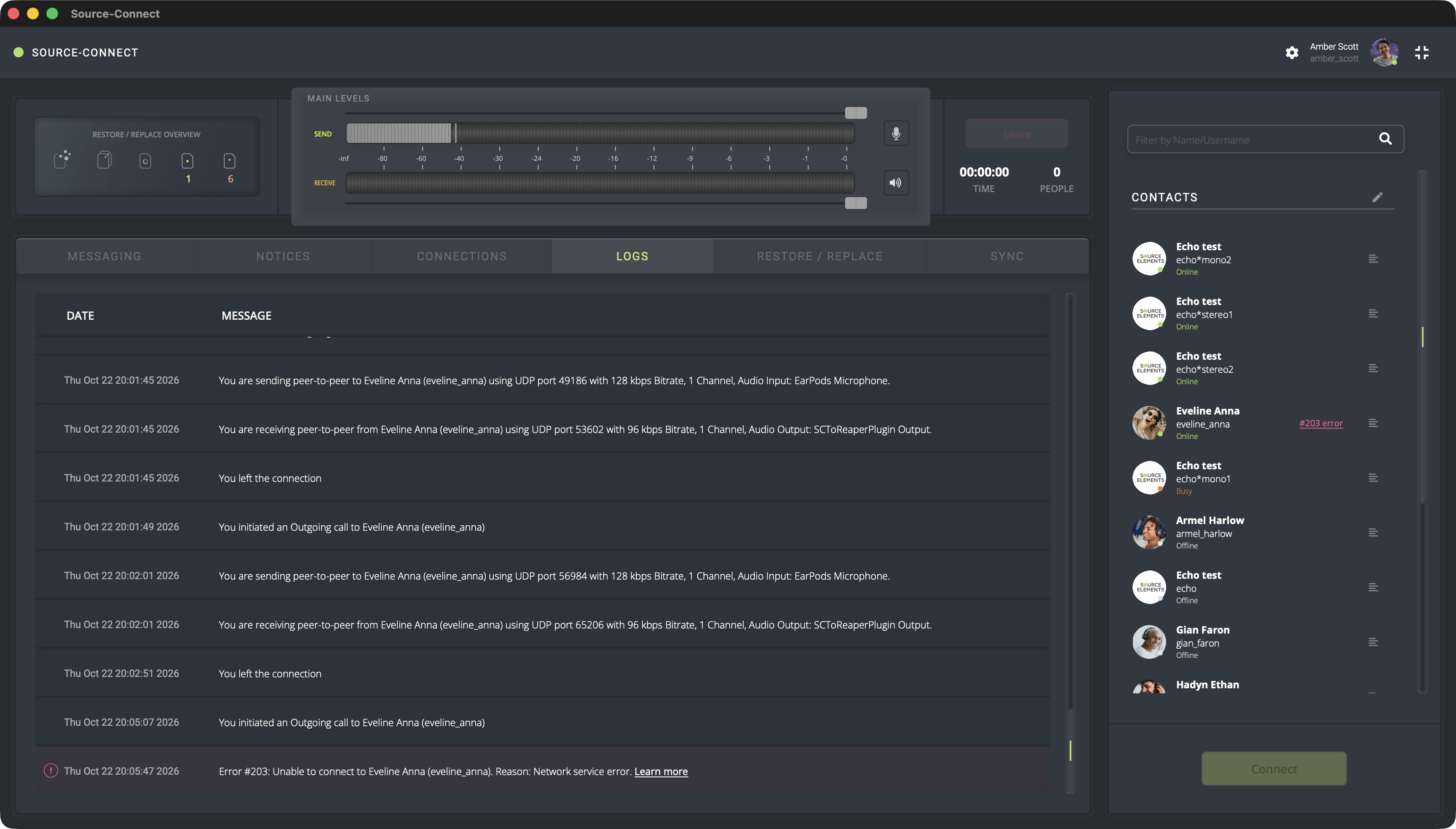Screen dimensions: 1456x829
Task: Click the send level slider handle
Action: point(855,113)
